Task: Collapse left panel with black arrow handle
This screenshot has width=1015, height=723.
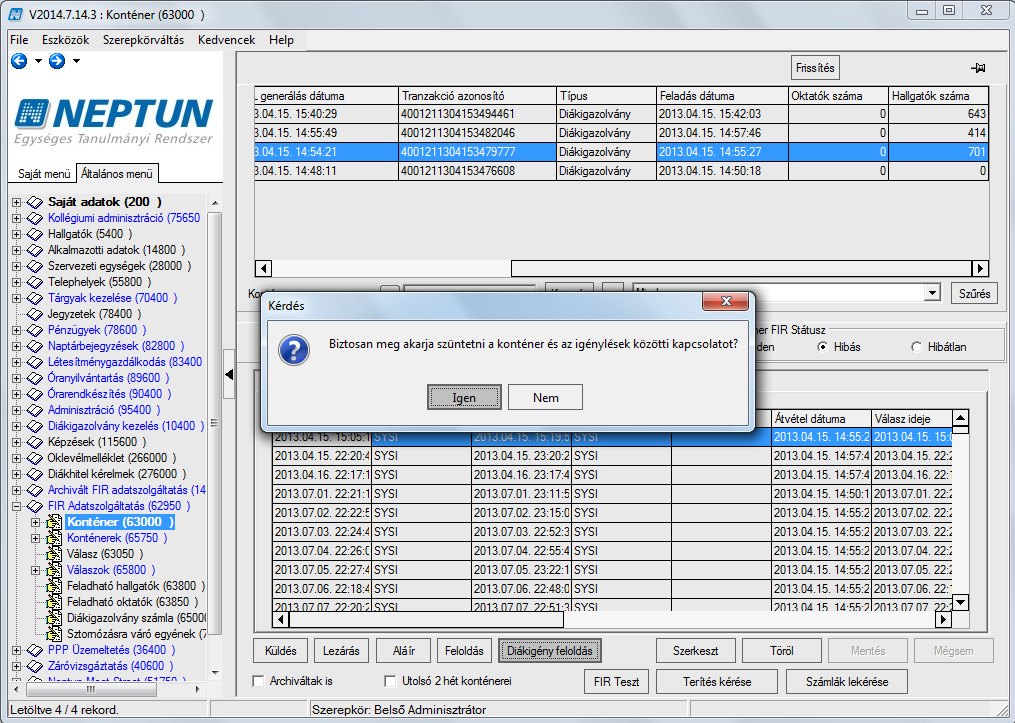Action: pyautogui.click(x=229, y=374)
